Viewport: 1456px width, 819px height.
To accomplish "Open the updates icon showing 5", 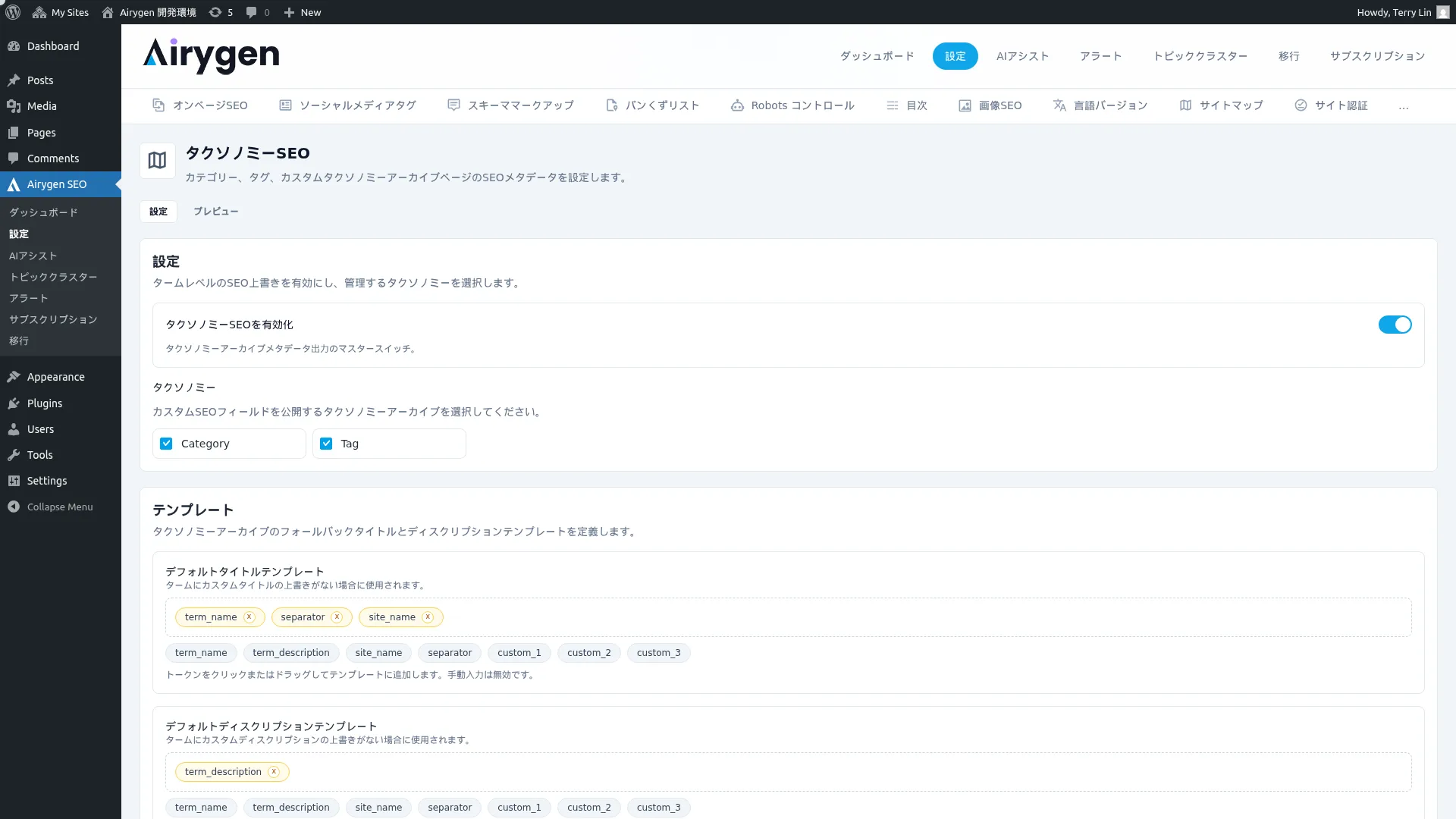I will pyautogui.click(x=221, y=12).
